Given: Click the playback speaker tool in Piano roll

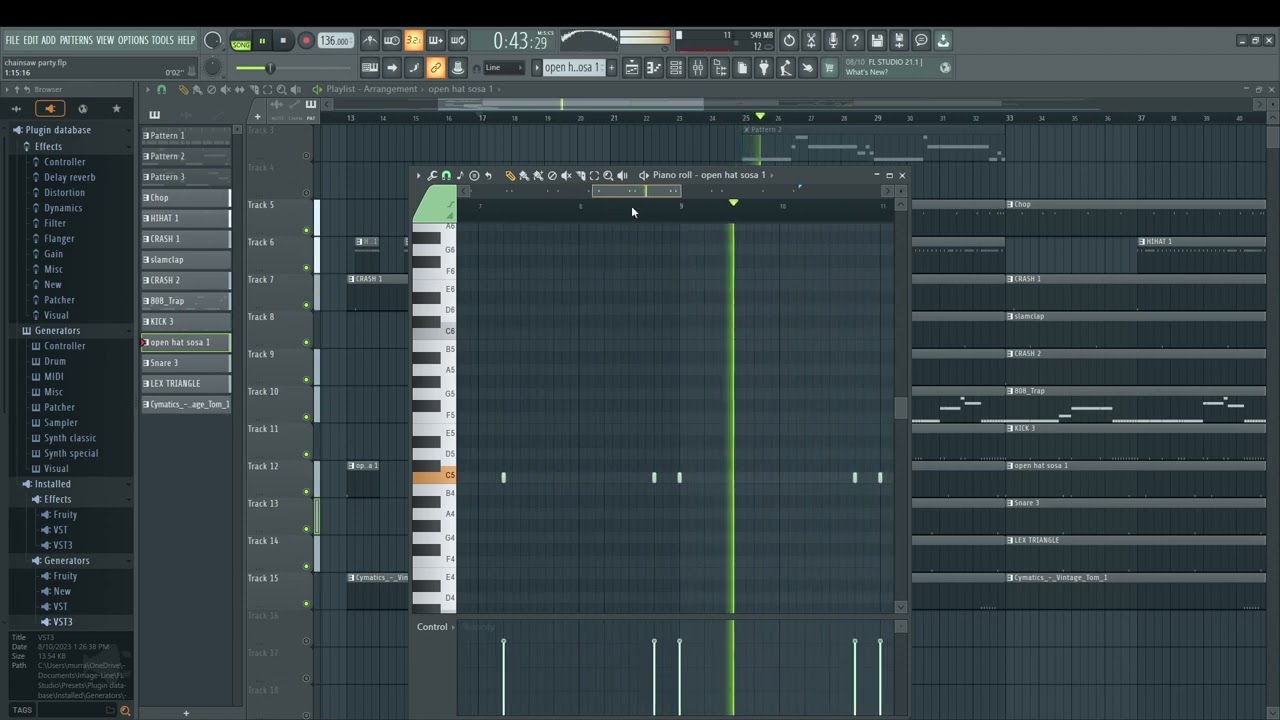Looking at the screenshot, I should pos(622,175).
